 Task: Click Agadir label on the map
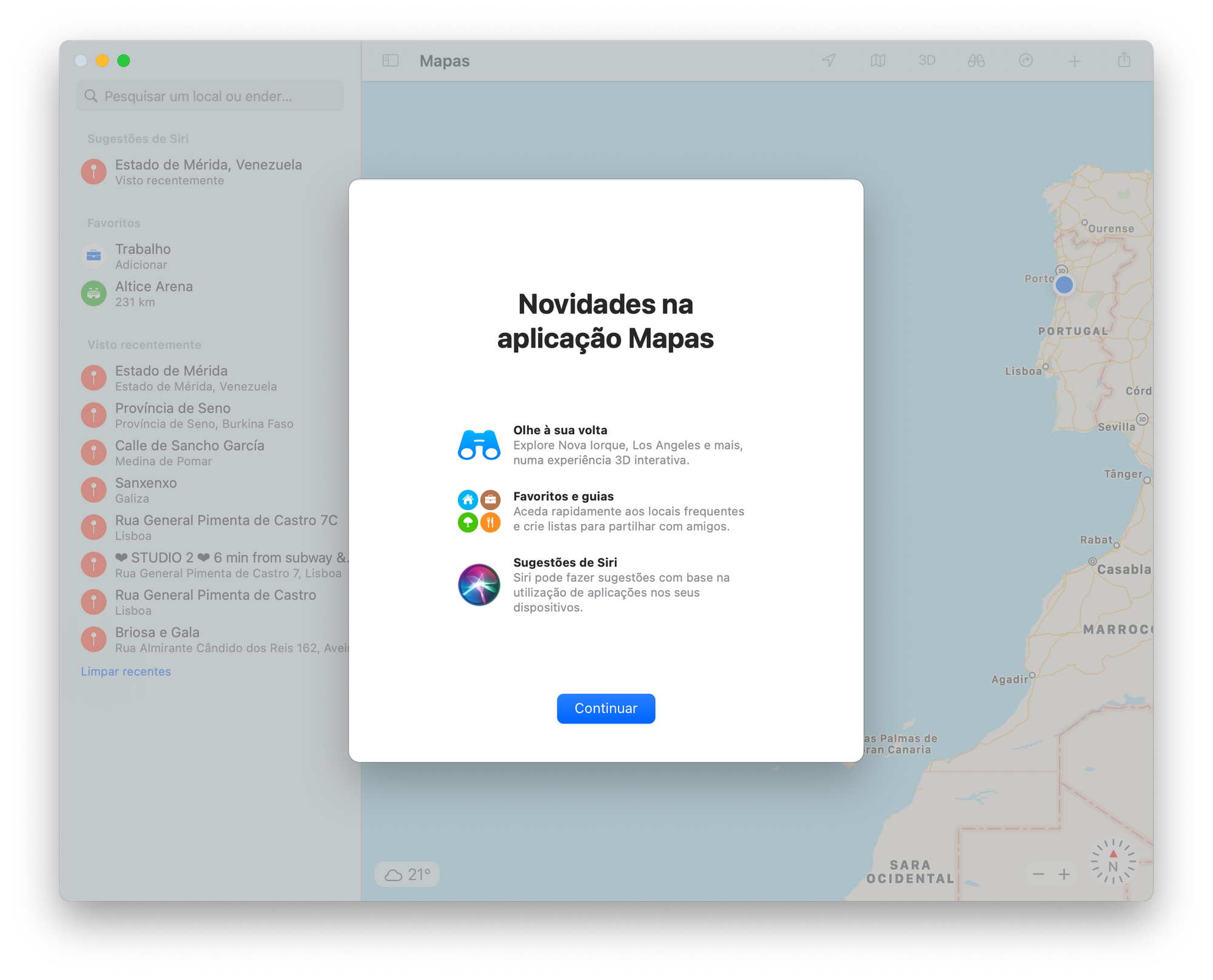click(1010, 680)
